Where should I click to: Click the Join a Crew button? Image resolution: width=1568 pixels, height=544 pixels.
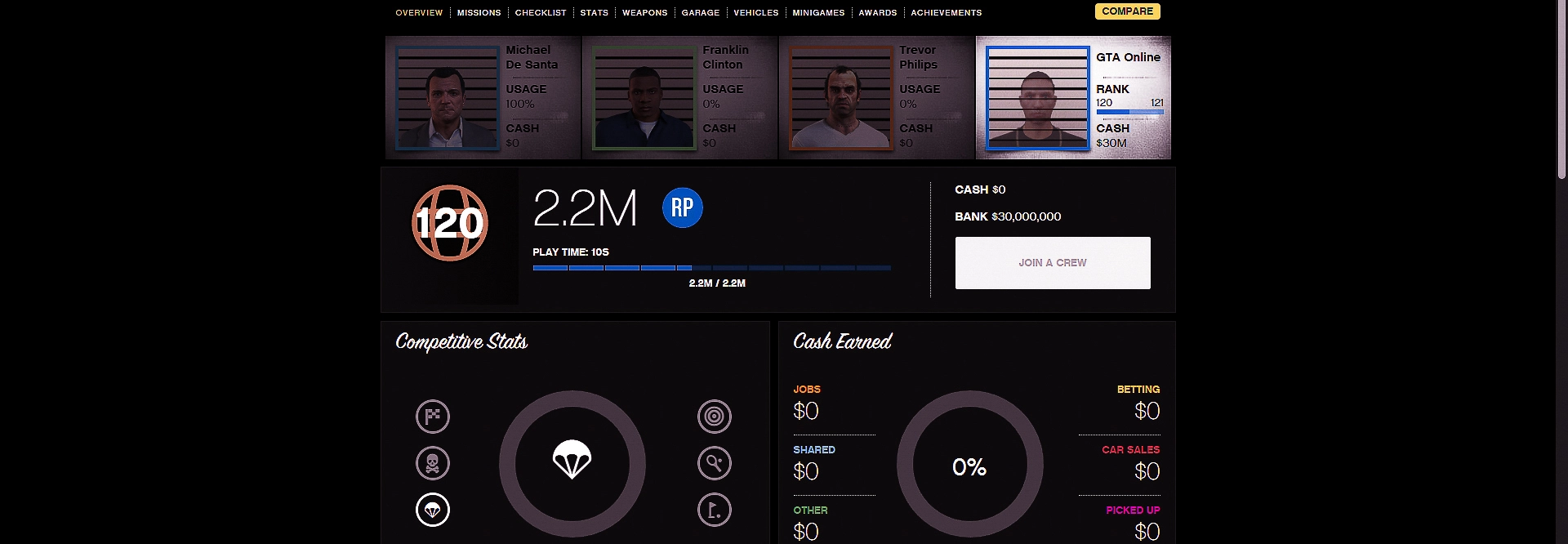1053,263
